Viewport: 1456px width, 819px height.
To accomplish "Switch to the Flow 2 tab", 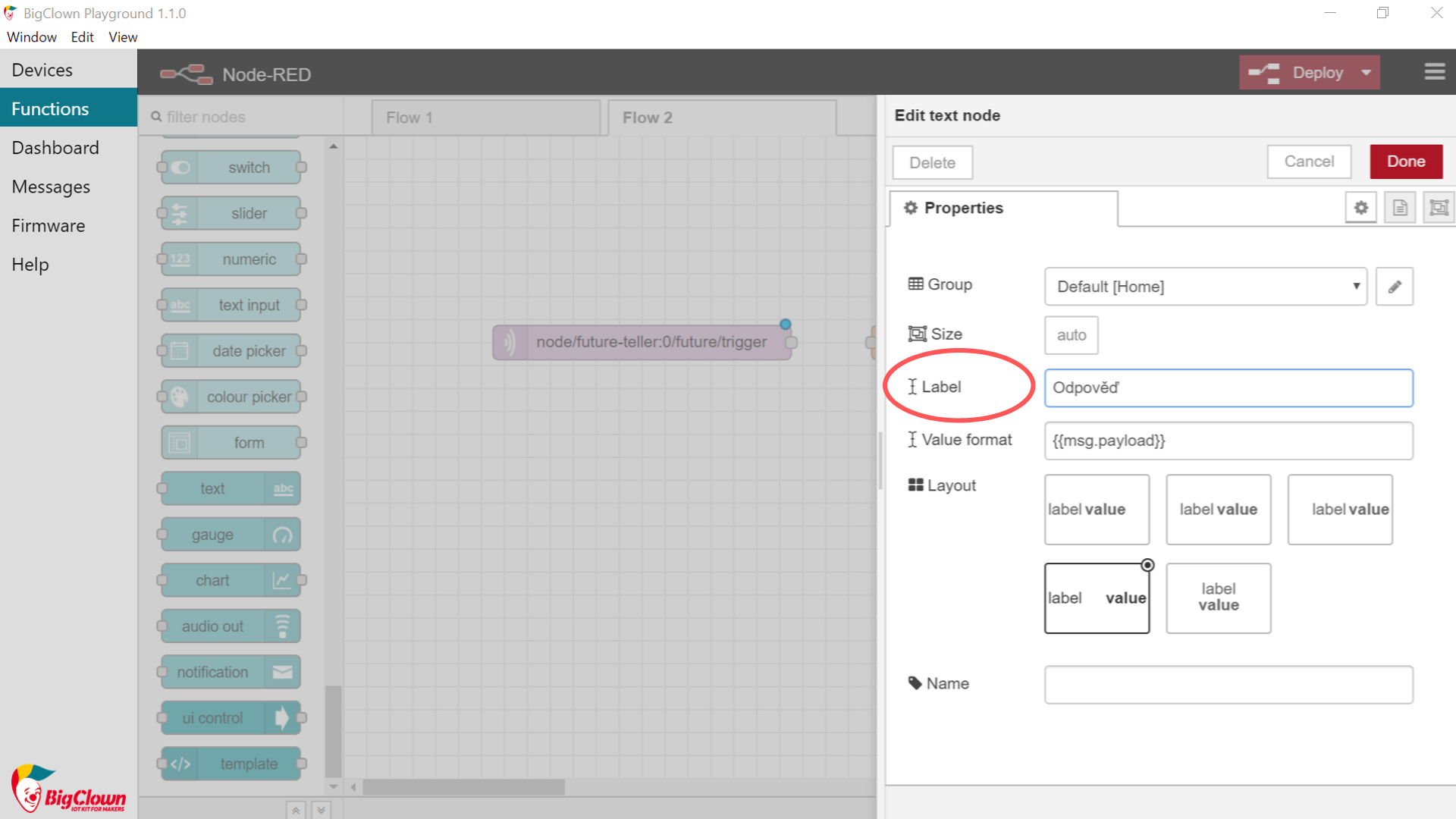I will [x=722, y=118].
